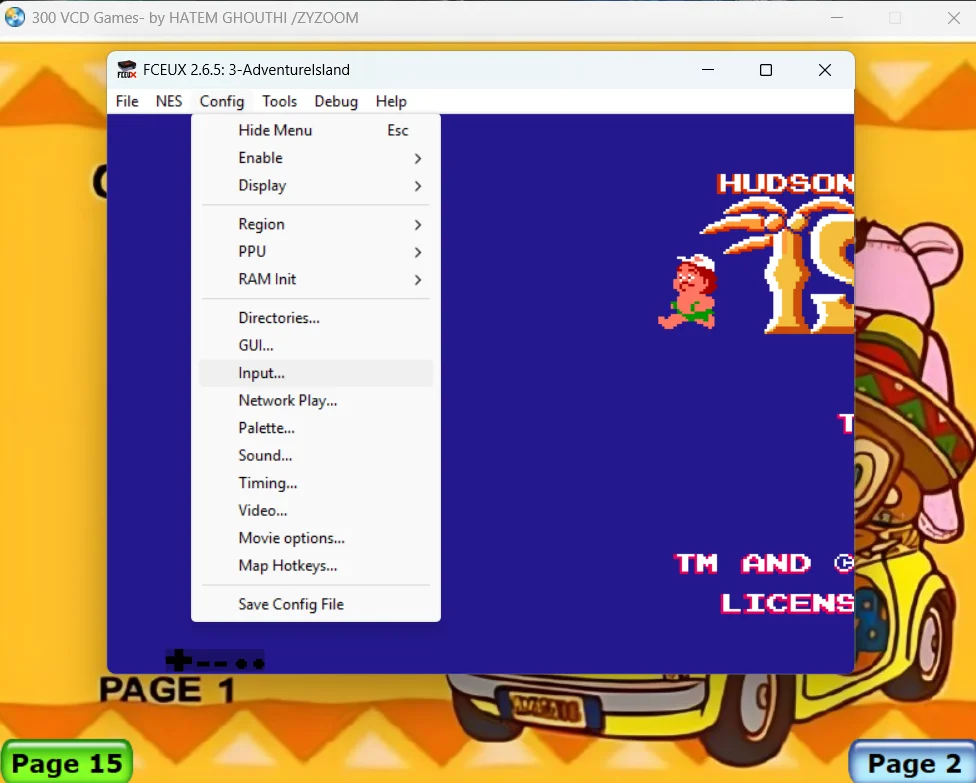Expand the Display submenu
The height and width of the screenshot is (783, 976).
coord(316,185)
